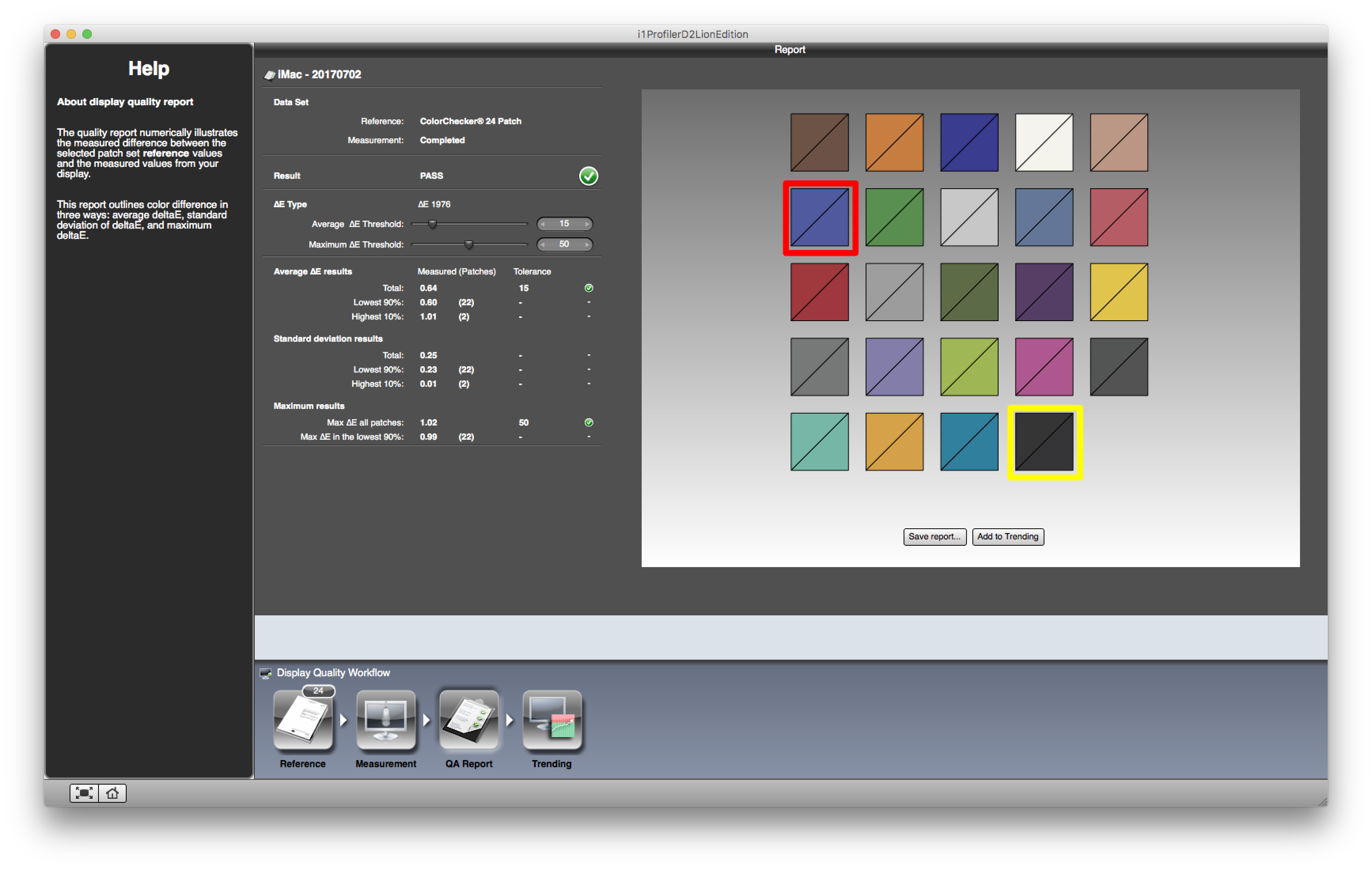
Task: Select the dark red patch in third row
Action: pyautogui.click(x=819, y=292)
